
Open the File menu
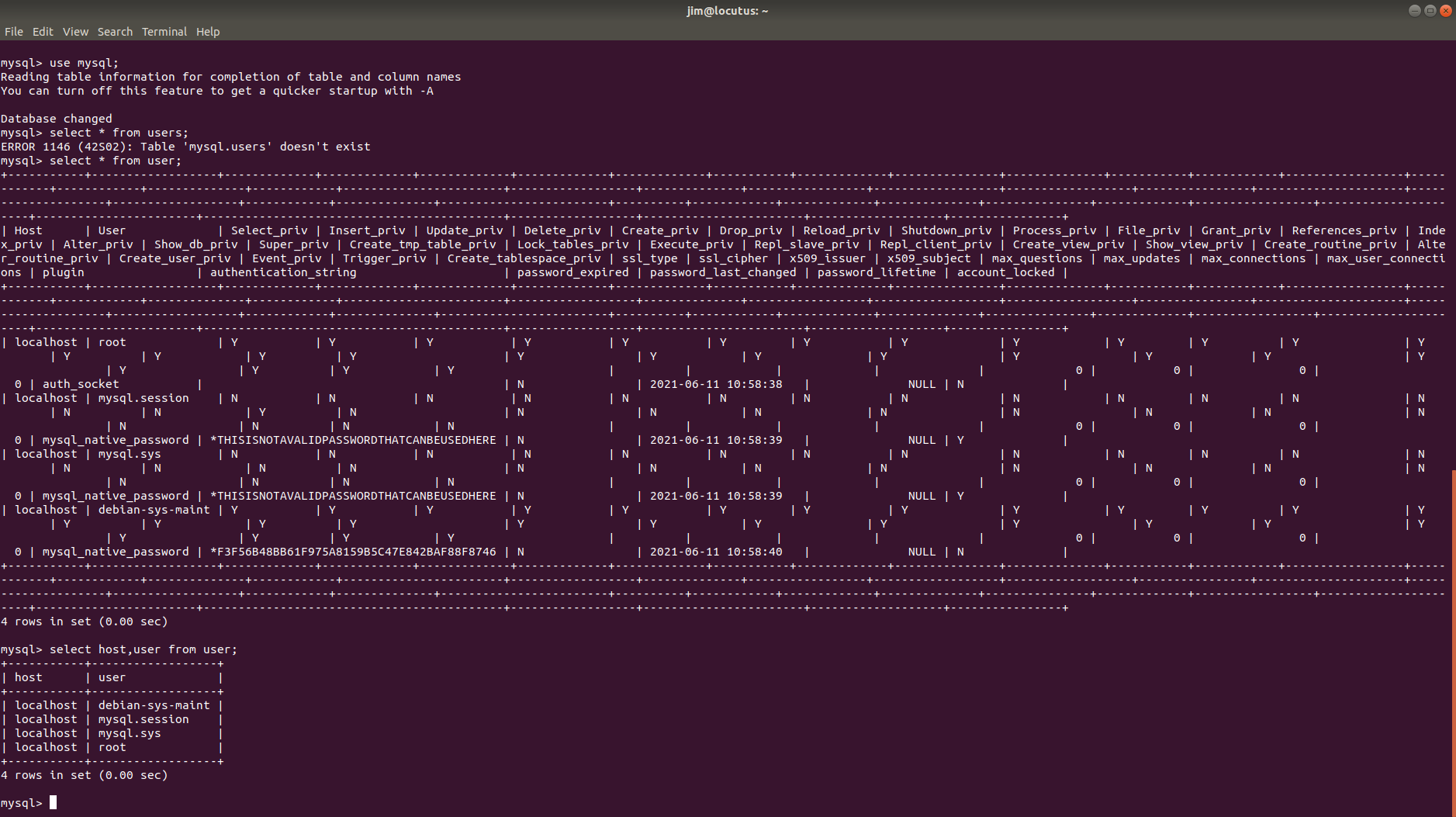[x=14, y=31]
